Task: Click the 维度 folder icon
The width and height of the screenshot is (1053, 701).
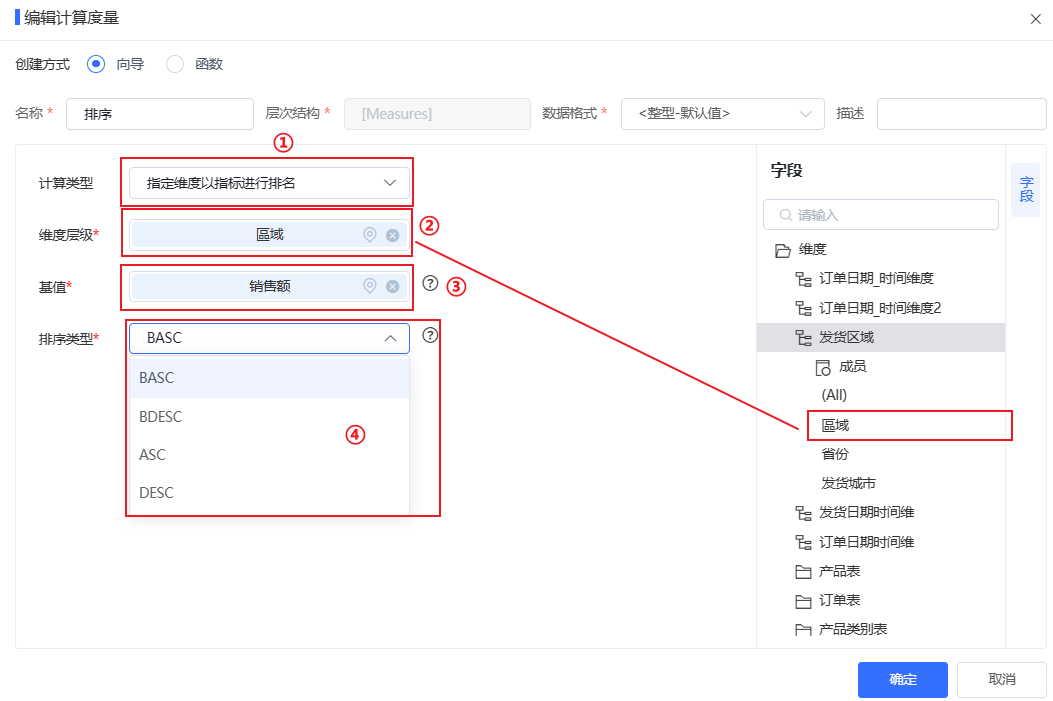Action: [782, 250]
